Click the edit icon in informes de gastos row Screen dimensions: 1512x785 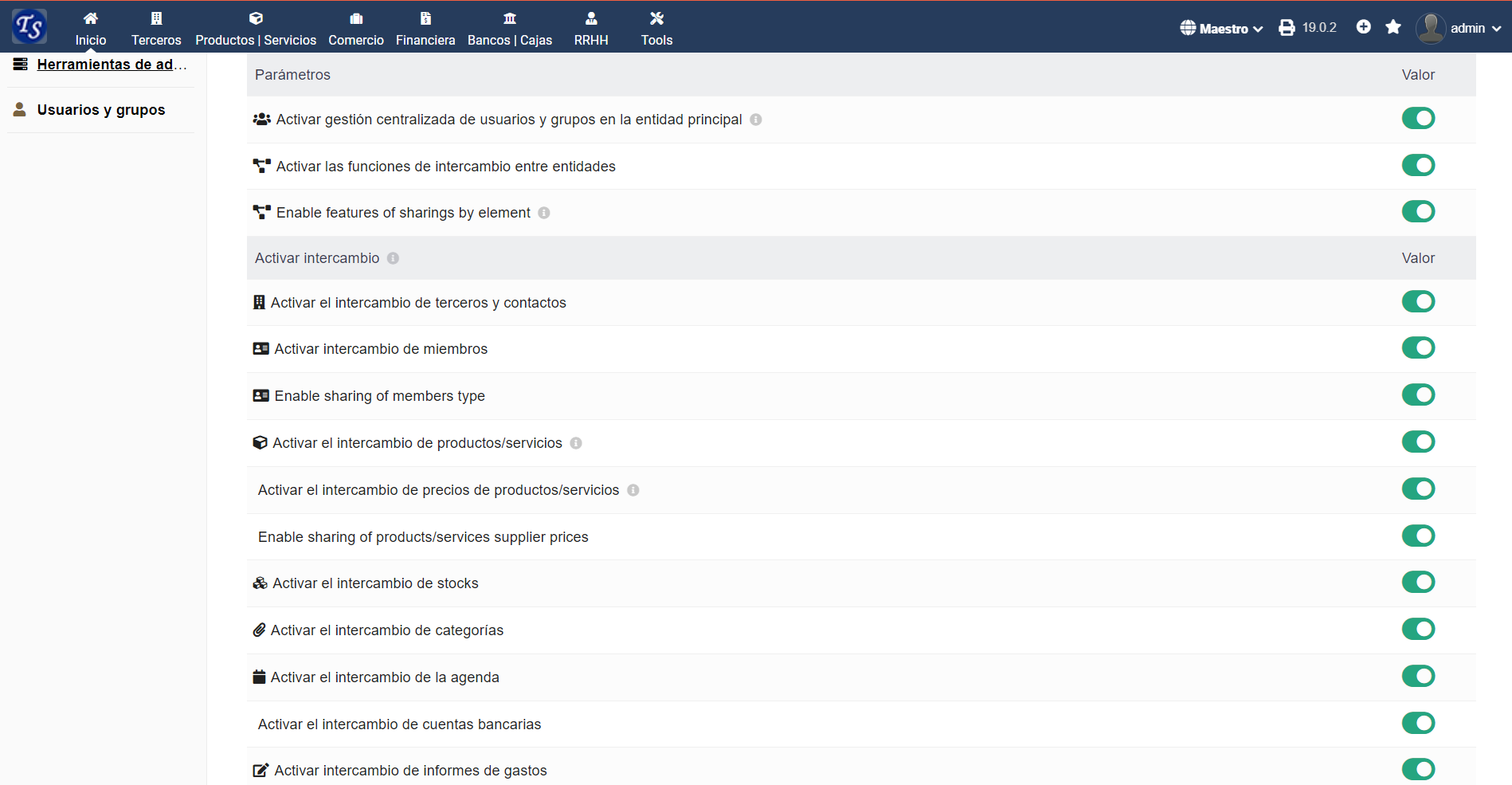260,771
